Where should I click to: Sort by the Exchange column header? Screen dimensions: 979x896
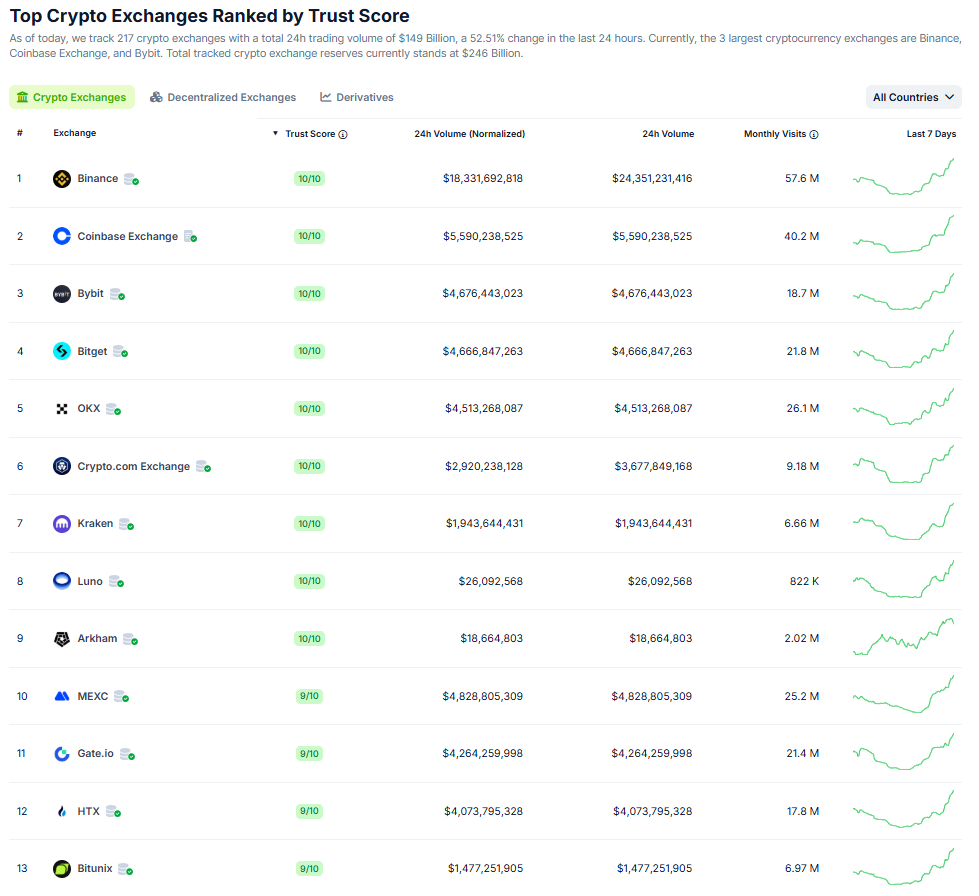click(75, 133)
